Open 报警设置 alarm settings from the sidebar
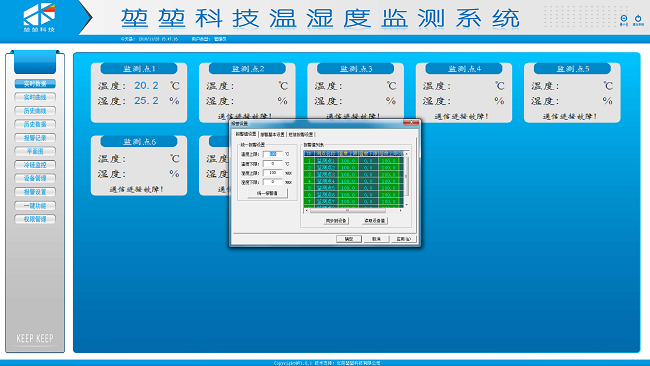This screenshot has height=366, width=650. [35, 192]
